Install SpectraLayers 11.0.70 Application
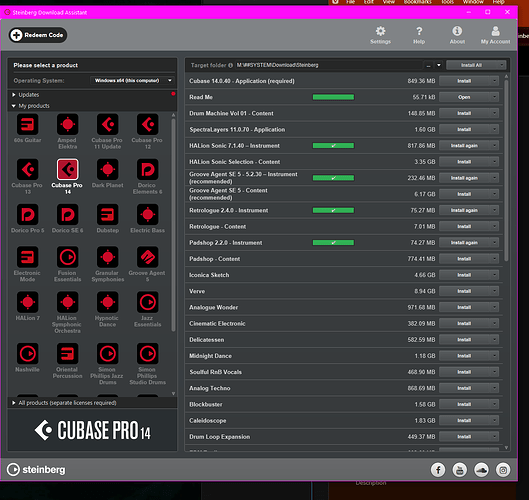 pyautogui.click(x=464, y=130)
